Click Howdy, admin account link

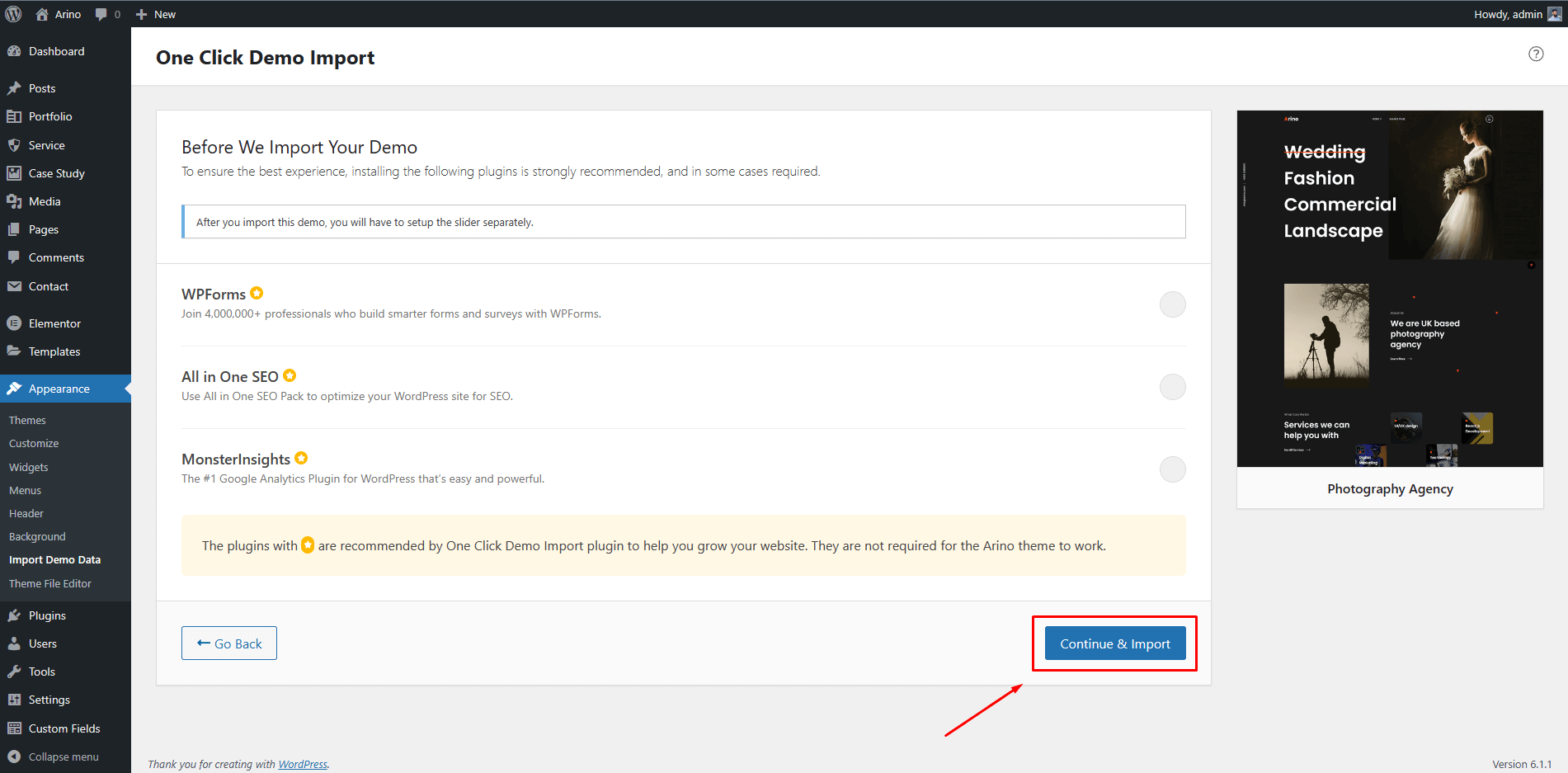(x=1508, y=14)
